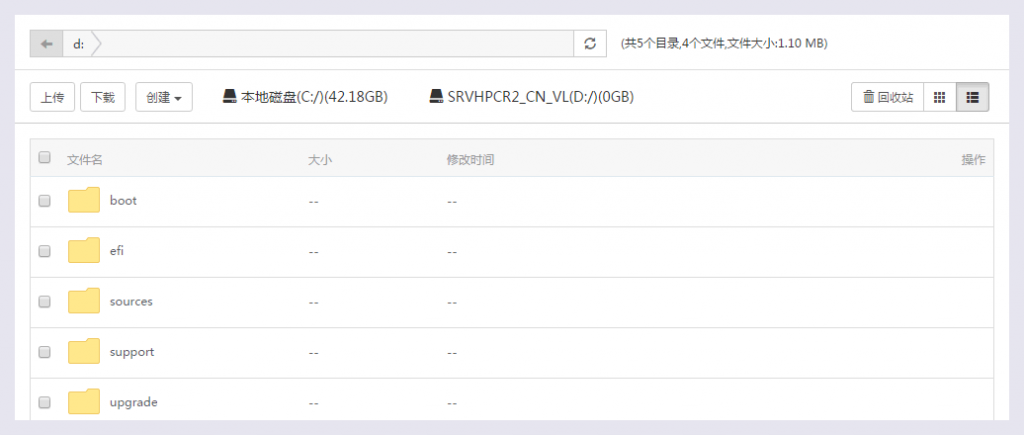Click the efi folder icon
This screenshot has width=1024, height=435.
(x=84, y=250)
